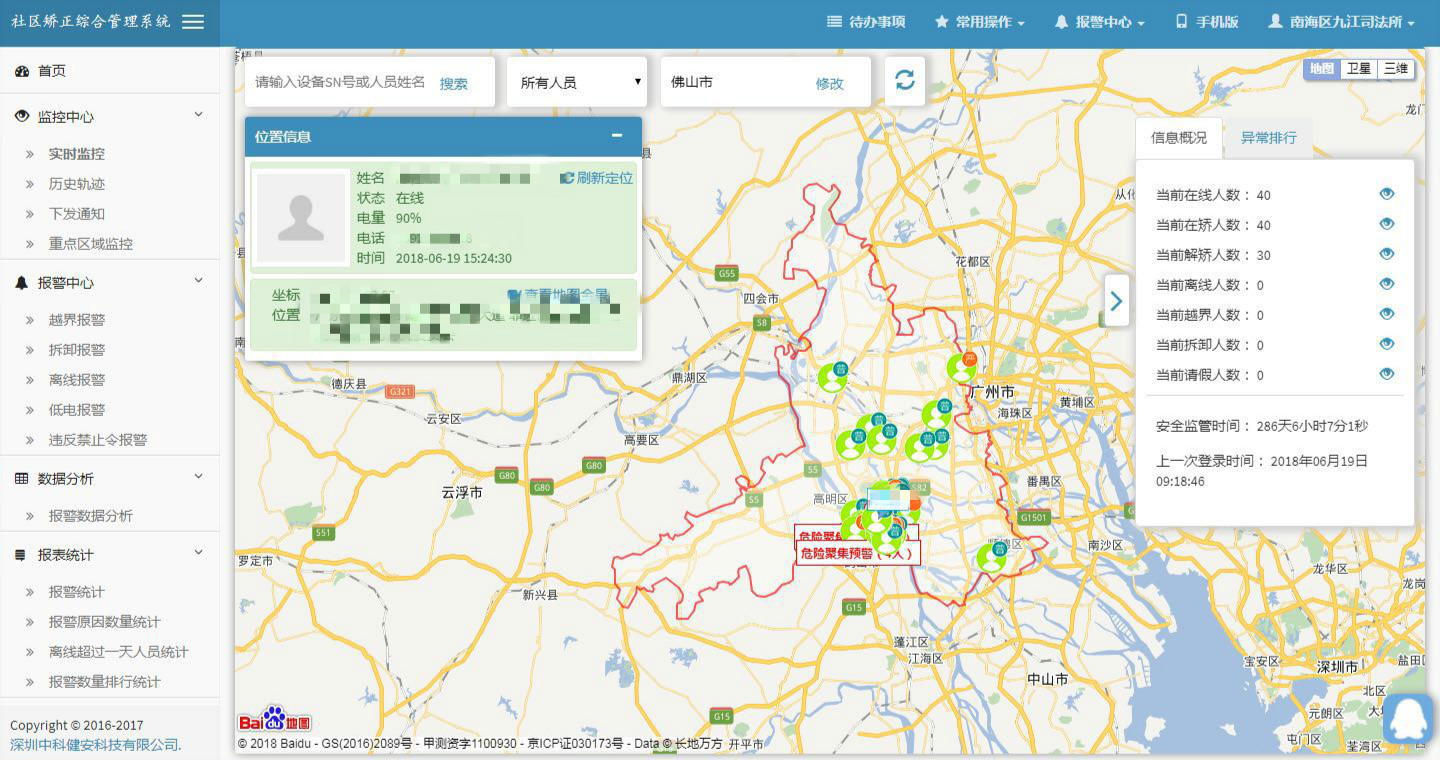Toggle eye icon for 当前请假人数
1440x760 pixels.
pyautogui.click(x=1386, y=374)
